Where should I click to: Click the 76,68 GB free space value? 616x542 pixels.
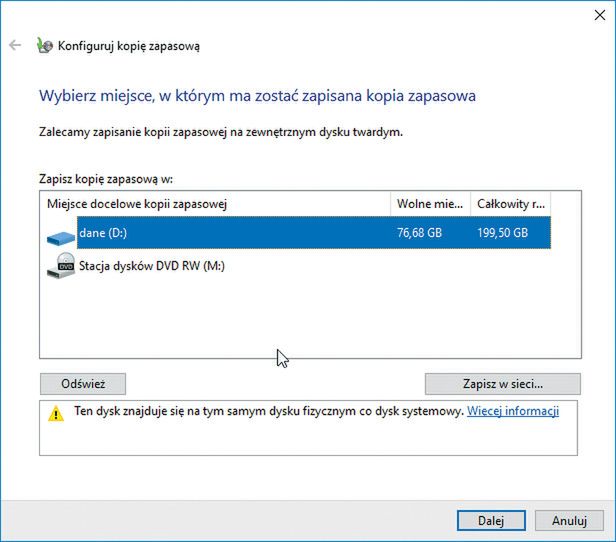[x=419, y=233]
